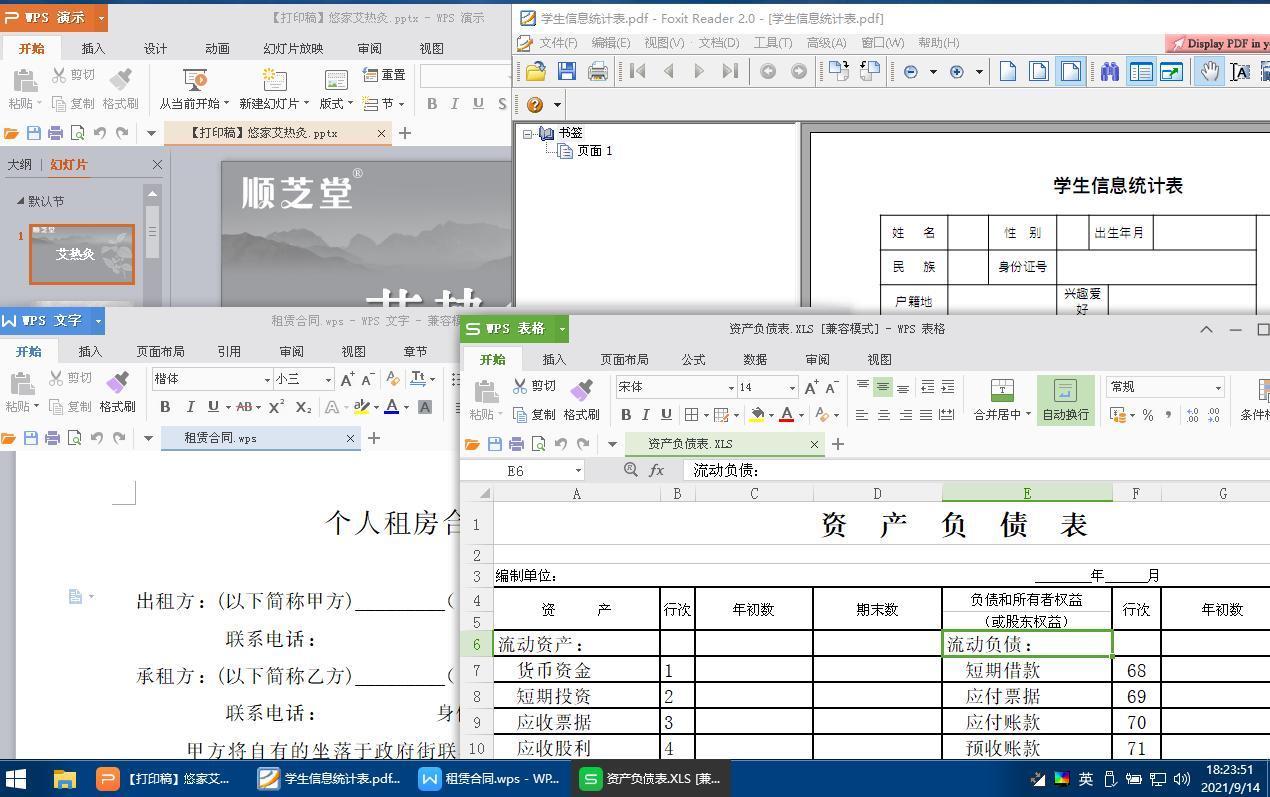
Task: Zoom in on PDF with plus icon
Action: [956, 71]
